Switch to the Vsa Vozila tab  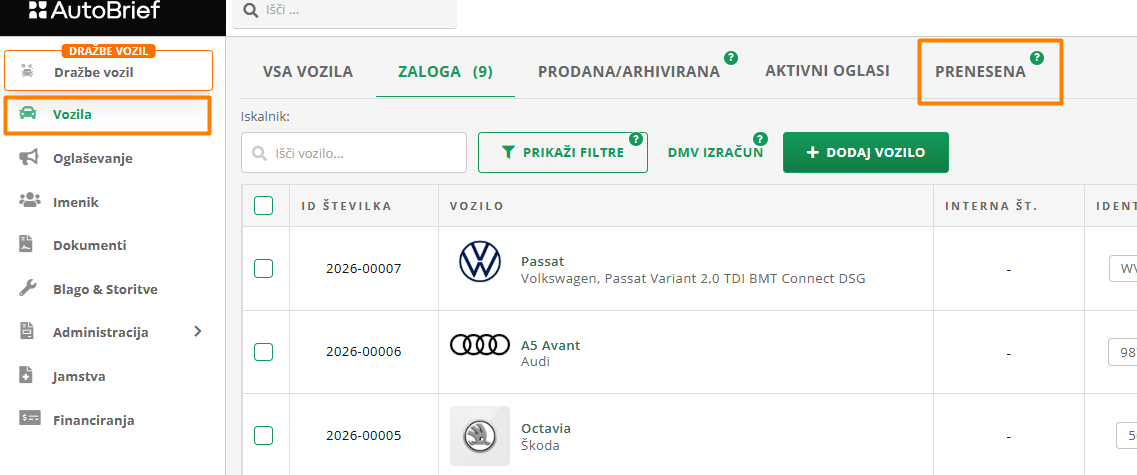[x=307, y=72]
